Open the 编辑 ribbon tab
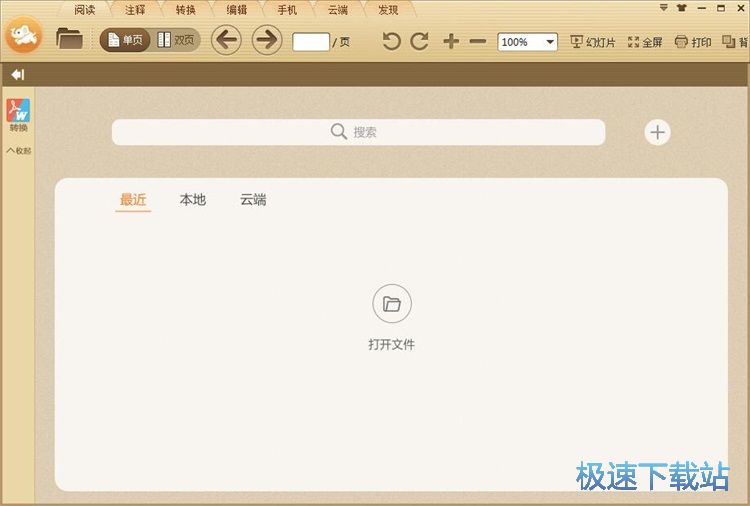Screen dimensions: 750x506 [236, 10]
